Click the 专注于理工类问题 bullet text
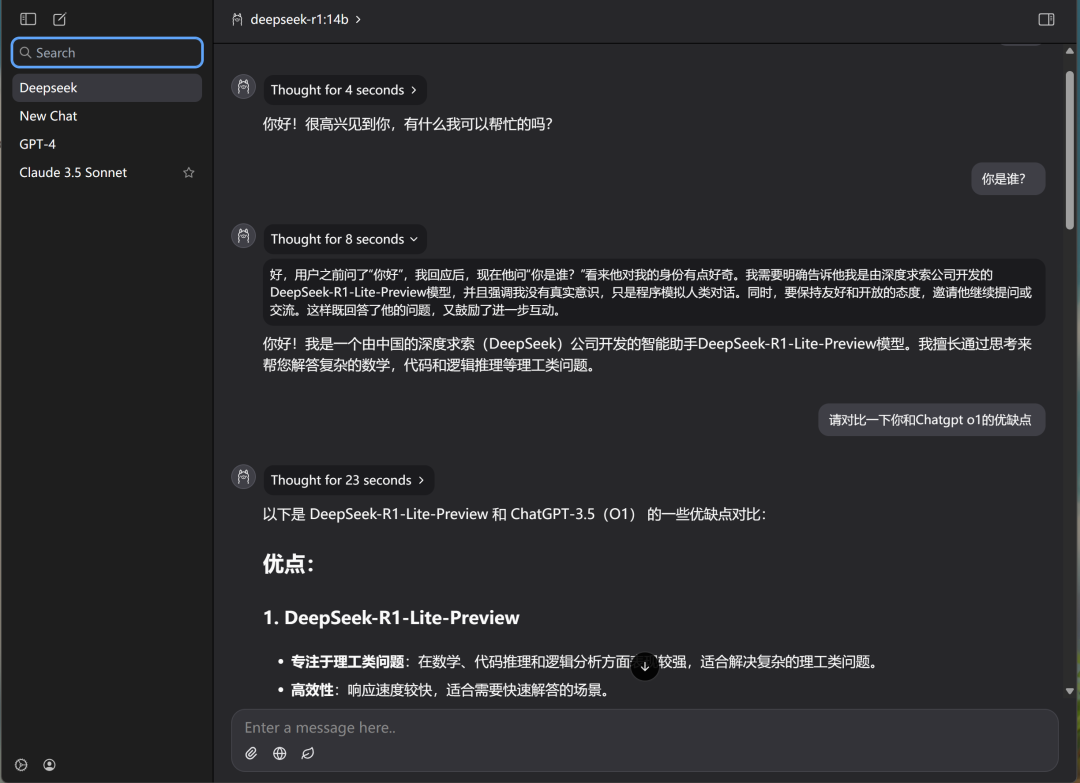 (347, 662)
